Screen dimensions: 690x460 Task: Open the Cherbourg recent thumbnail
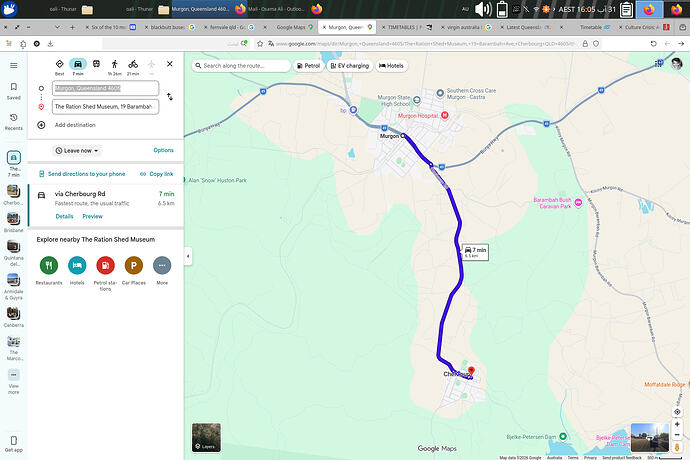[x=13, y=191]
